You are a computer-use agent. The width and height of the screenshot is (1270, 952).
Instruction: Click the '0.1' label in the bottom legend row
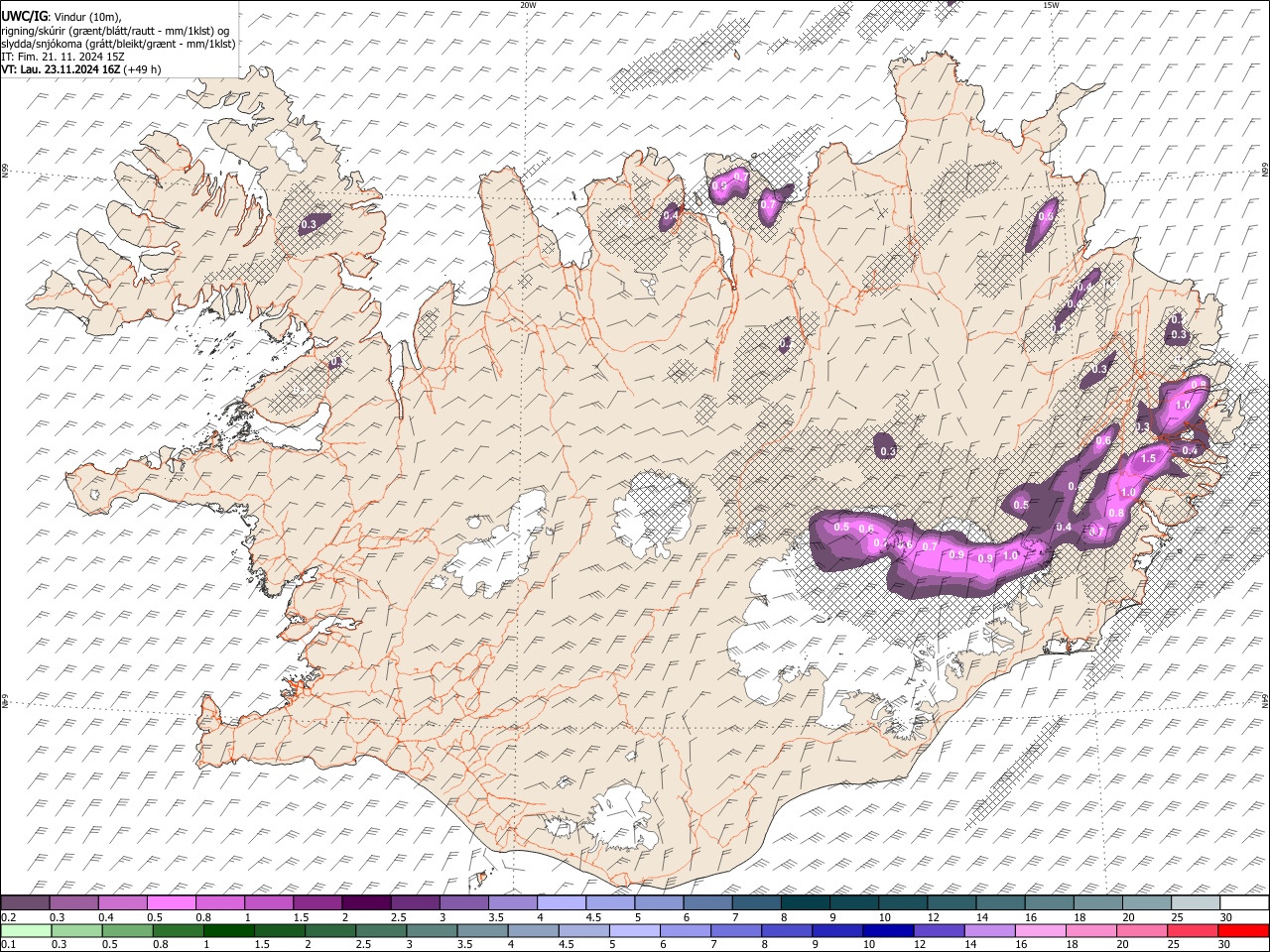click(7, 945)
